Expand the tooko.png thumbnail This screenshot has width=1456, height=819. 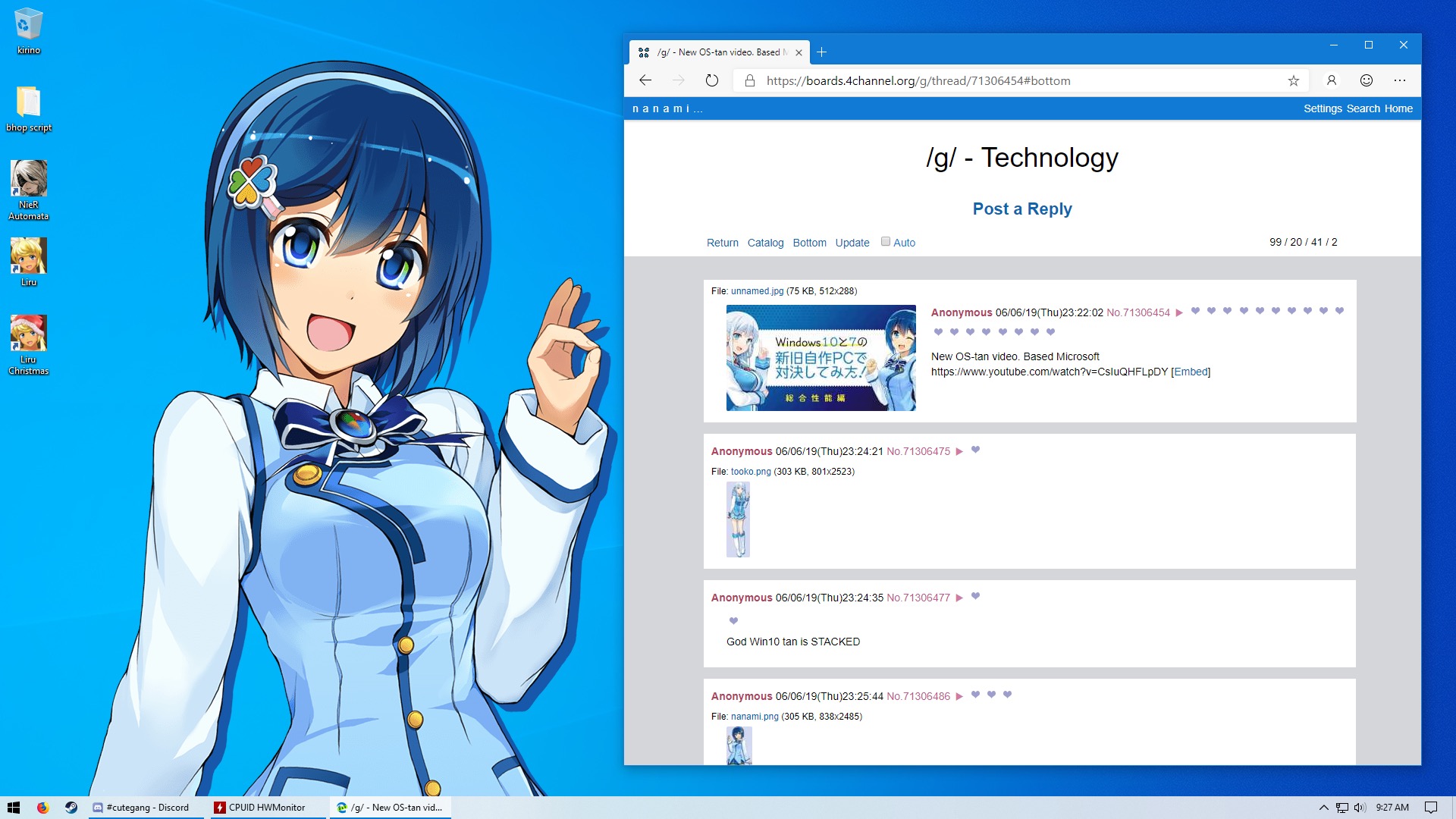(738, 519)
